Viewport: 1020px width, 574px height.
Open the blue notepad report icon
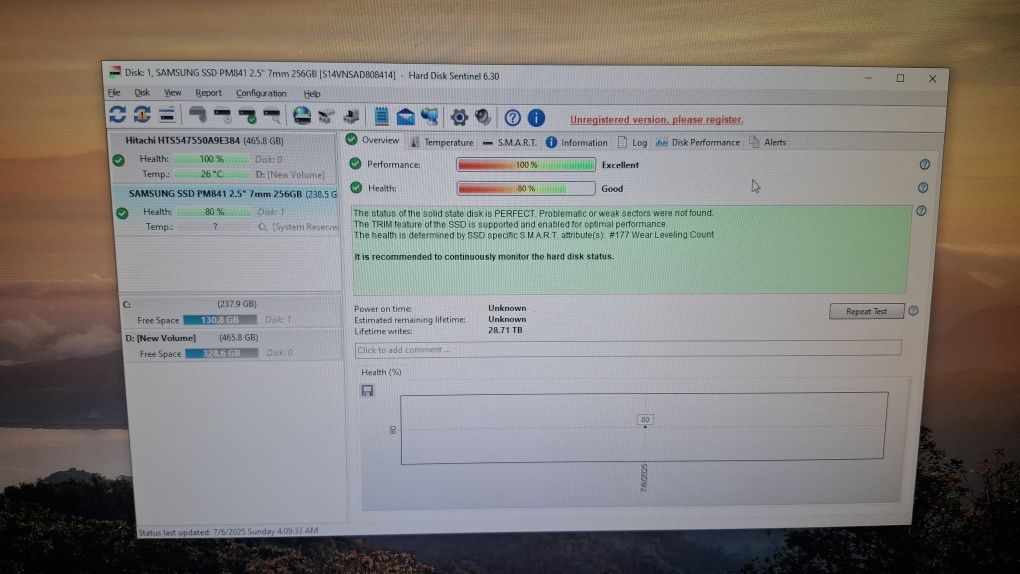[x=381, y=116]
